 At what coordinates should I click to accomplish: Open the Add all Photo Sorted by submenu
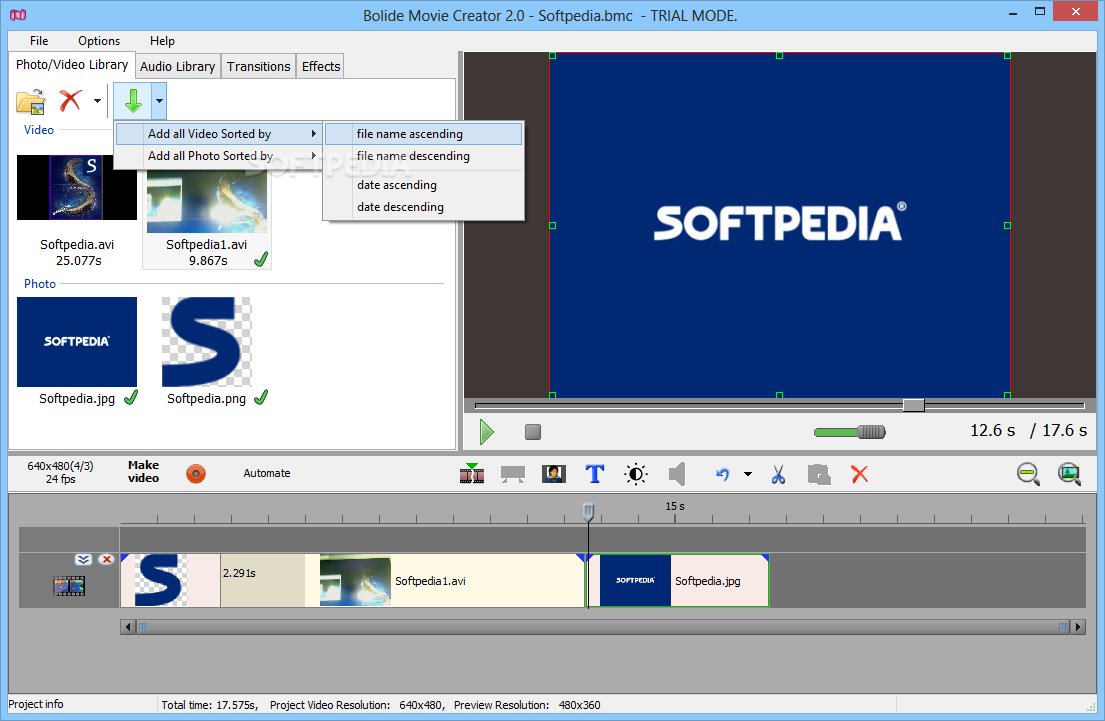coord(218,156)
